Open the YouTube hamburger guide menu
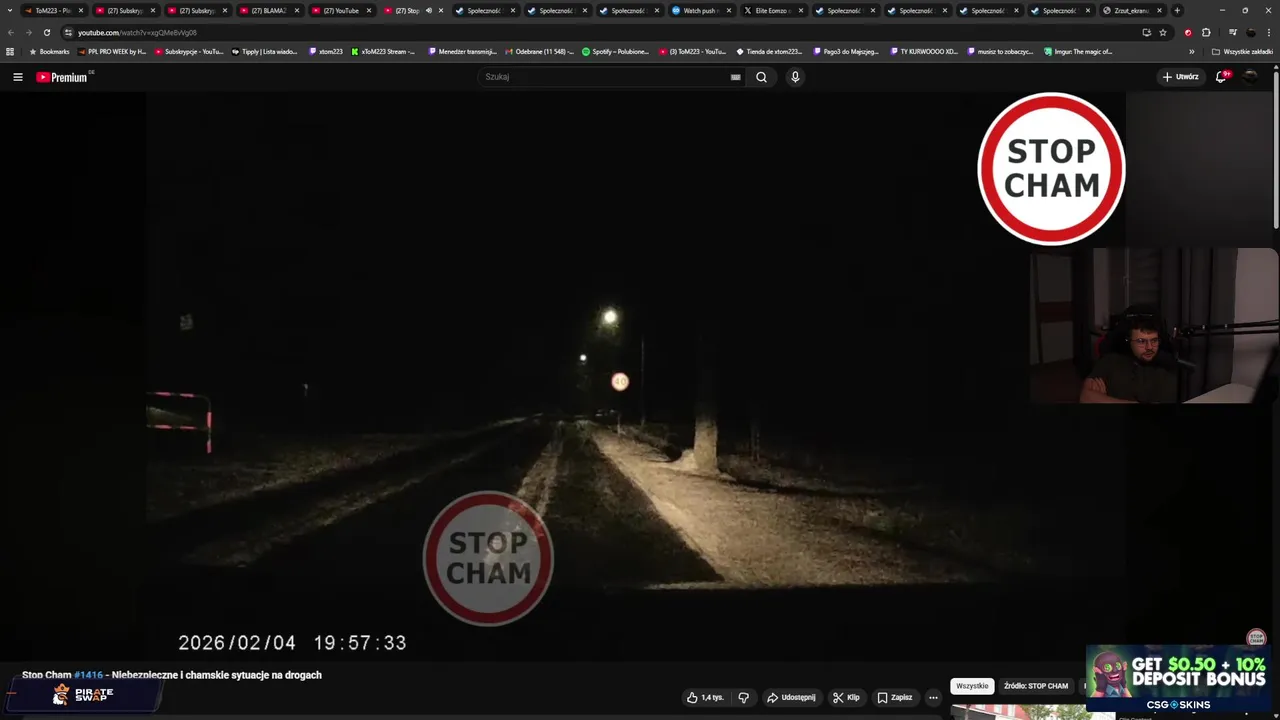1280x720 pixels. coord(17,77)
